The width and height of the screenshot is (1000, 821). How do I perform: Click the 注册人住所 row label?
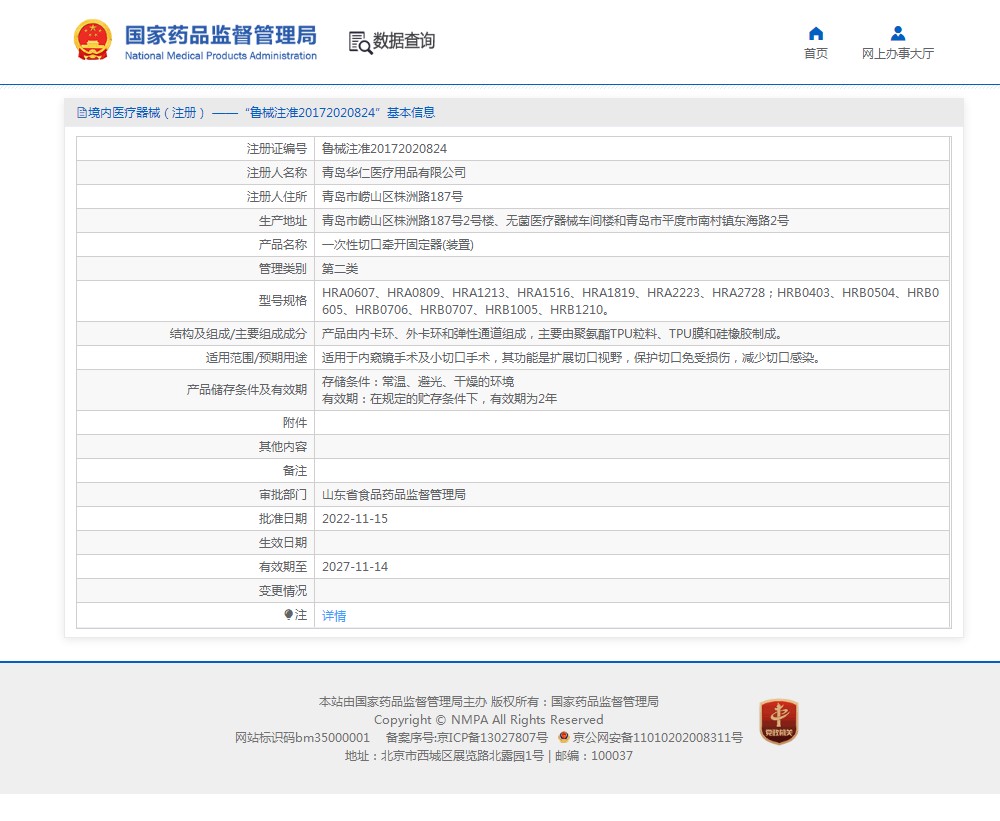(x=277, y=196)
